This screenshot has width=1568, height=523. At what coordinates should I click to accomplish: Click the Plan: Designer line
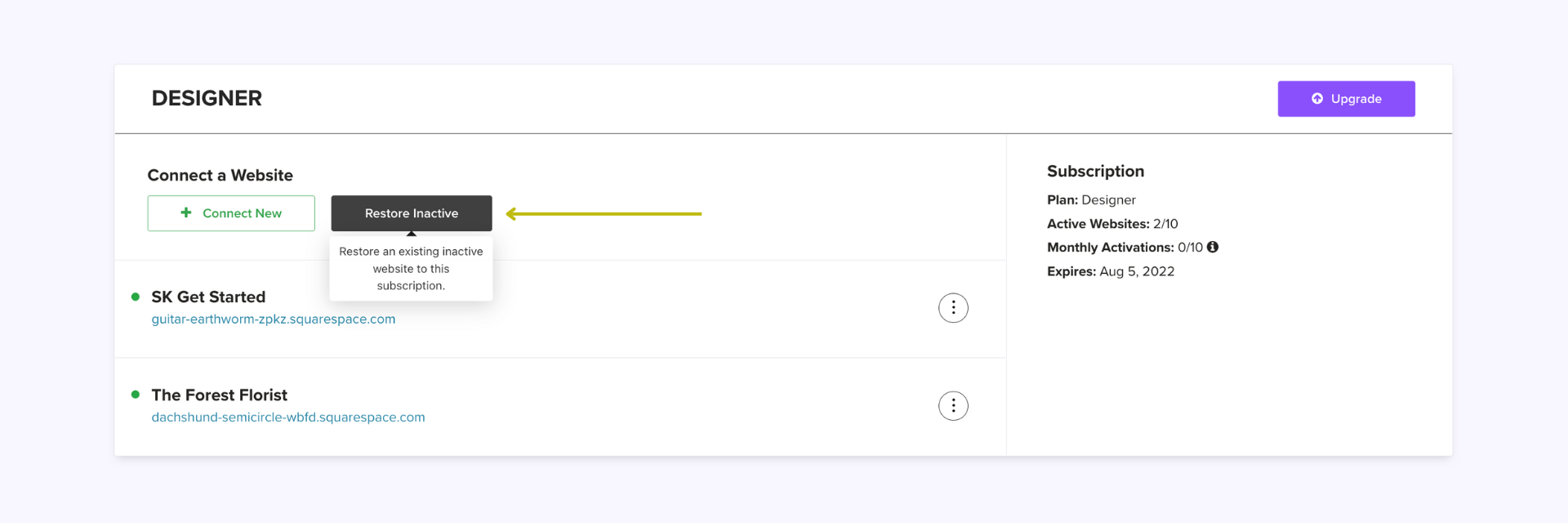pyautogui.click(x=1091, y=199)
